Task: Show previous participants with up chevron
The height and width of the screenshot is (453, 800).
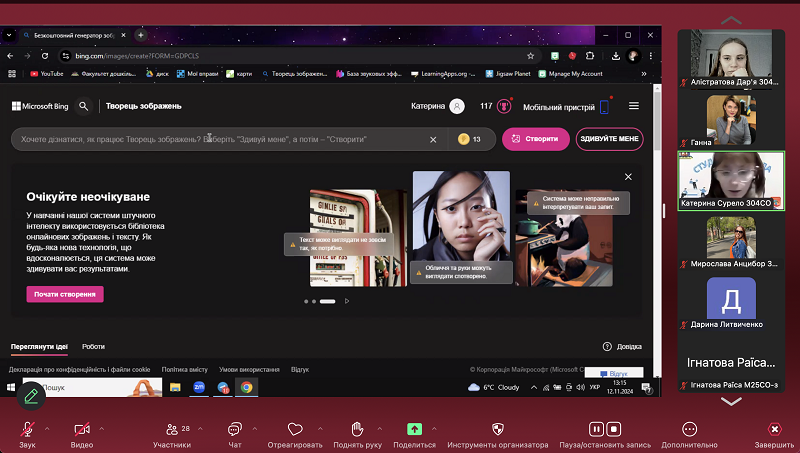Action: click(x=731, y=20)
